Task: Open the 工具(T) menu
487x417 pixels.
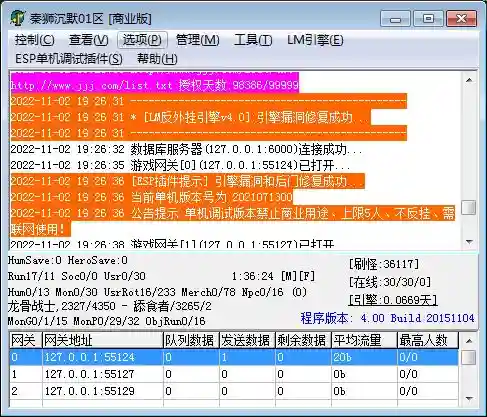Action: [x=253, y=40]
